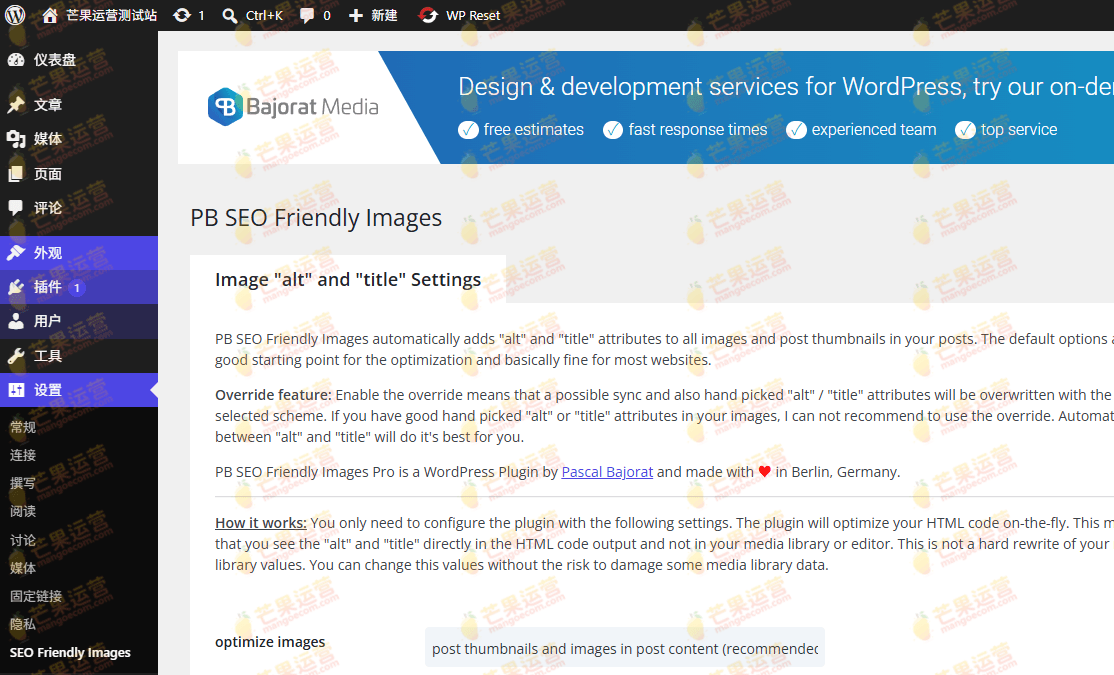Select the Image "alt" and "title" Settings tab
The width and height of the screenshot is (1114, 675).
point(348,279)
